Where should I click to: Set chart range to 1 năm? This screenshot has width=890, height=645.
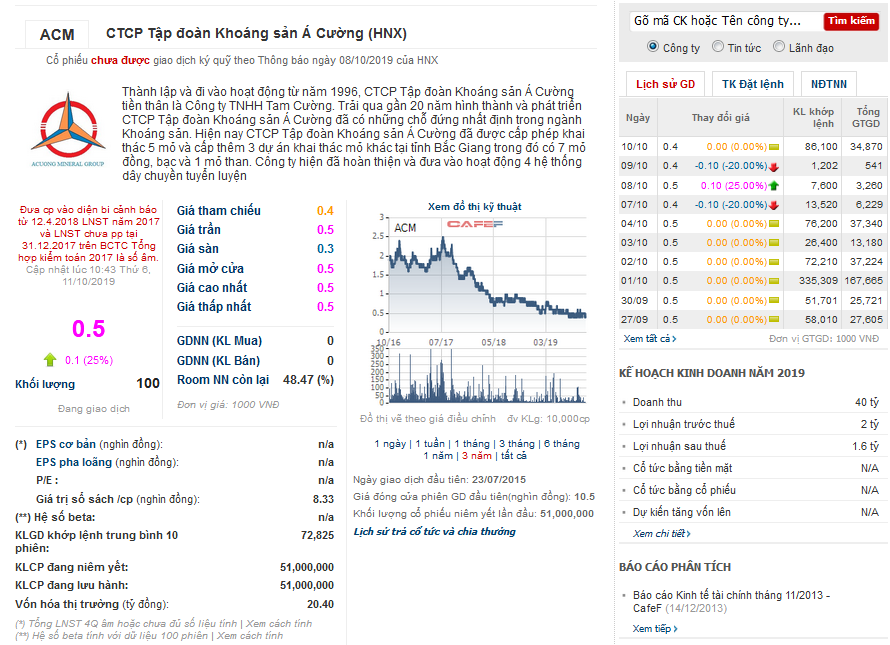pyautogui.click(x=438, y=455)
